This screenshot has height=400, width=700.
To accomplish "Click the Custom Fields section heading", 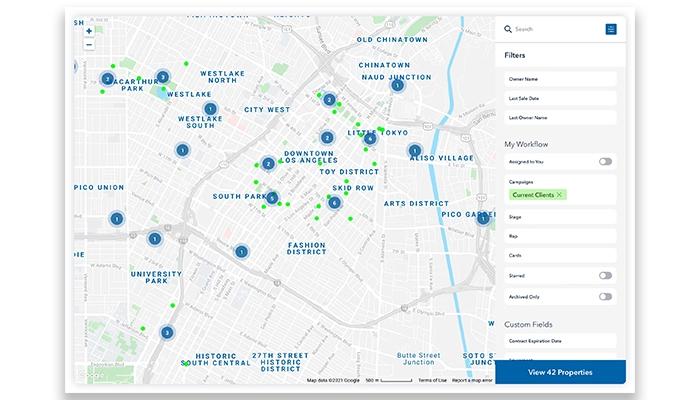I will click(x=529, y=325).
